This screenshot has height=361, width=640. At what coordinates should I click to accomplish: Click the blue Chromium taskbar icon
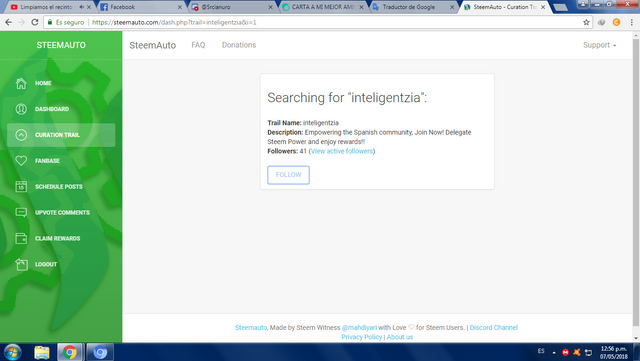100,352
